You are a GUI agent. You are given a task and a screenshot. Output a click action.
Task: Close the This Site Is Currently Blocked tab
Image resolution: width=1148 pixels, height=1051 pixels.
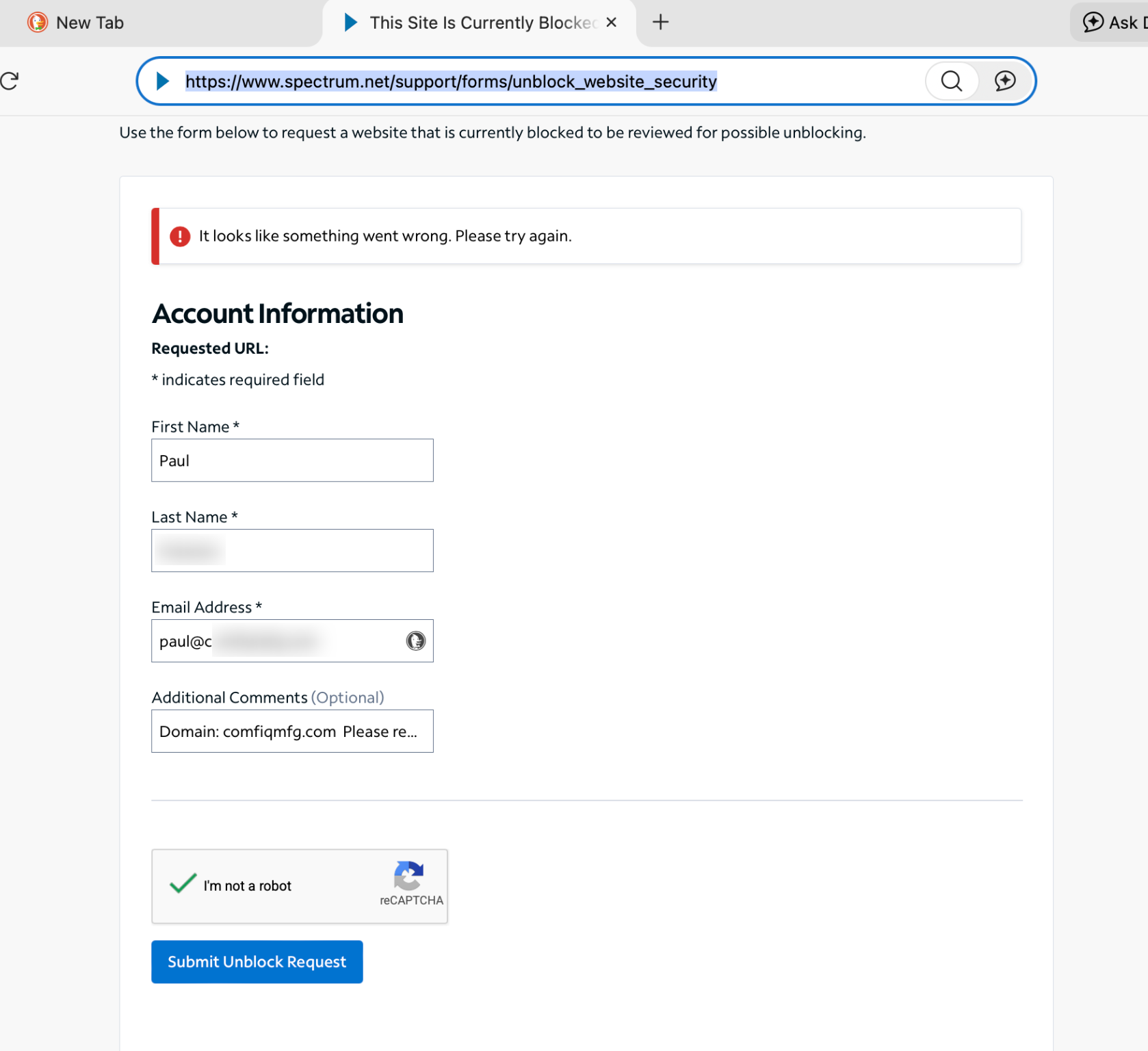point(612,22)
